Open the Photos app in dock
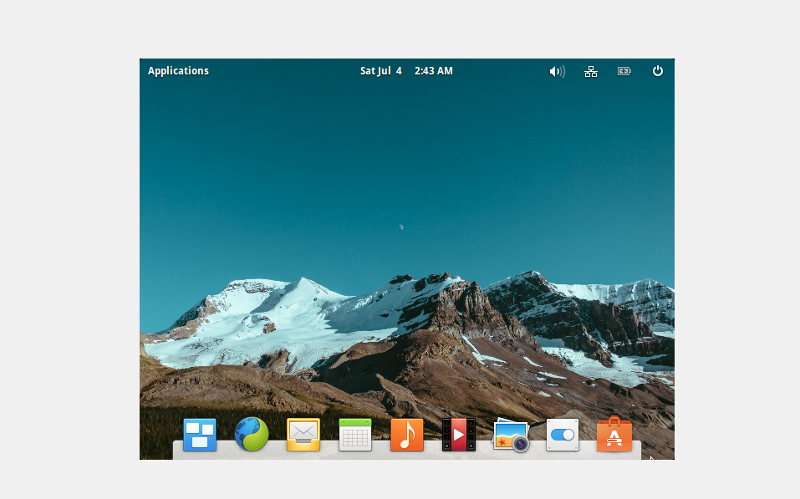 point(511,435)
